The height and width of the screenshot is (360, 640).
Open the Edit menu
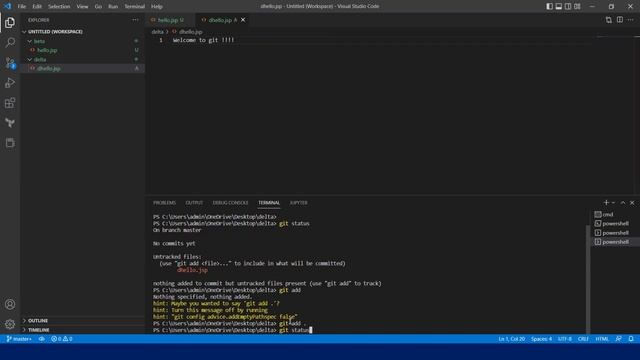click(x=37, y=6)
